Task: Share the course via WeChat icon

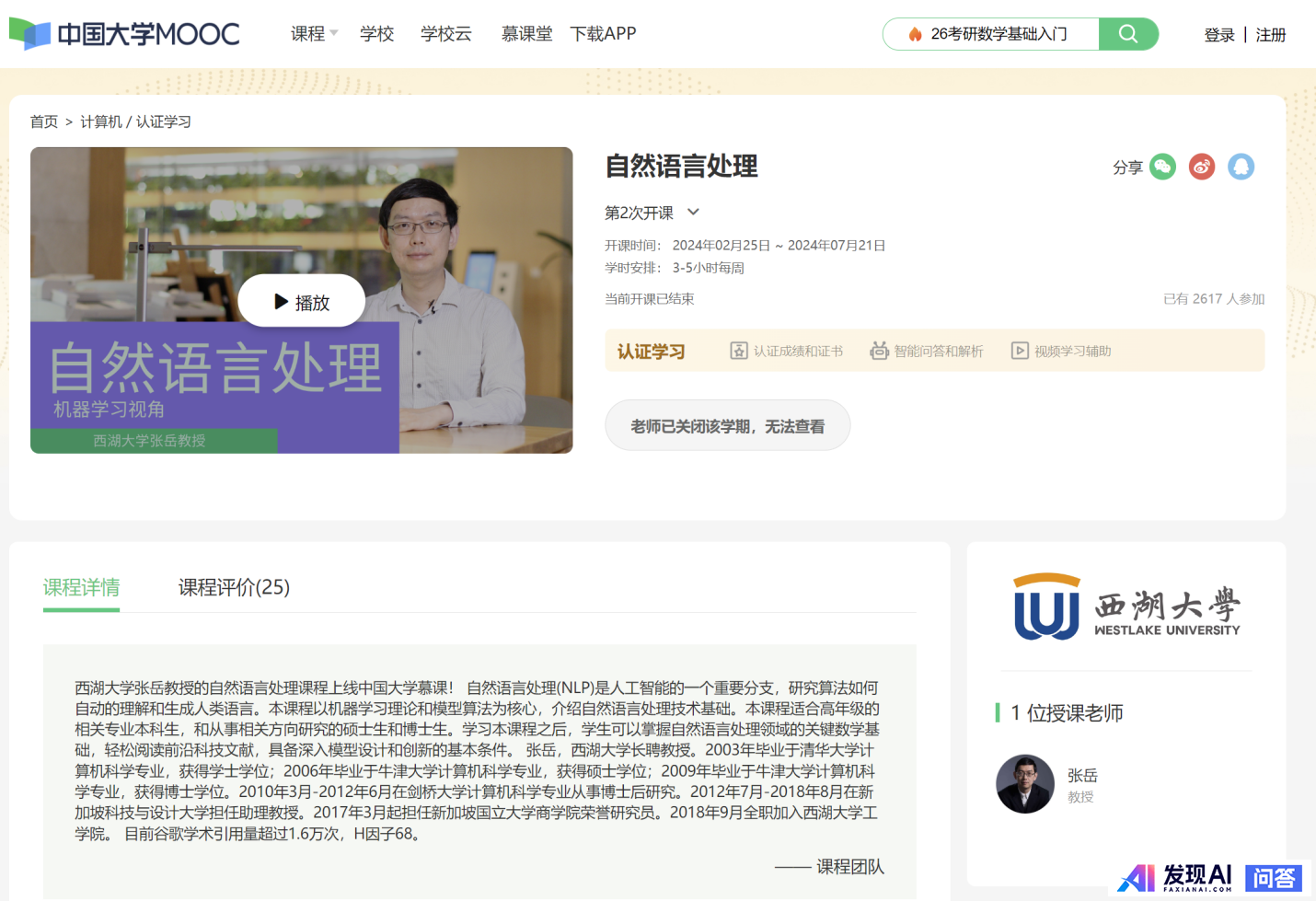Action: pos(1163,167)
